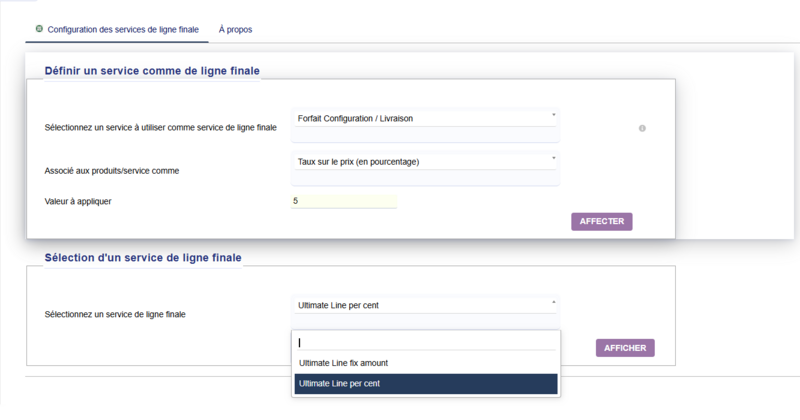The image size is (800, 420).
Task: Click the up arrow of the Ultimate Line selector
Action: click(553, 301)
